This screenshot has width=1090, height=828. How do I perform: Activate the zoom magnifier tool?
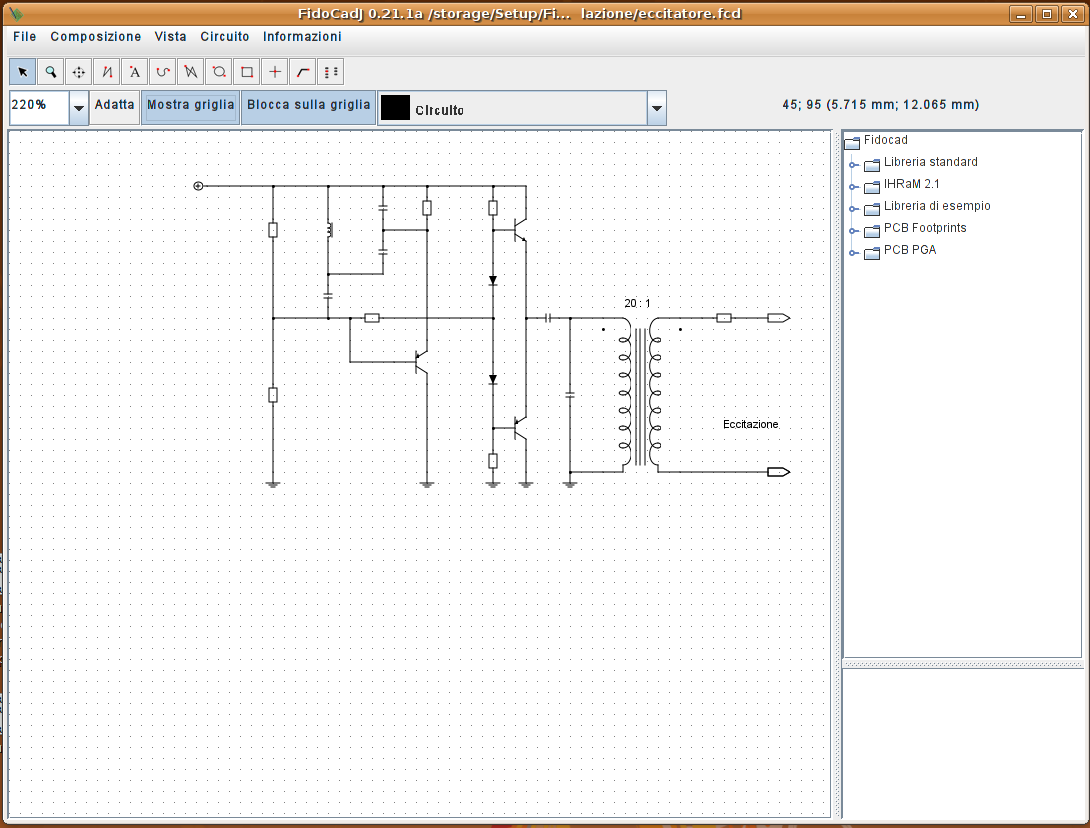coord(50,72)
